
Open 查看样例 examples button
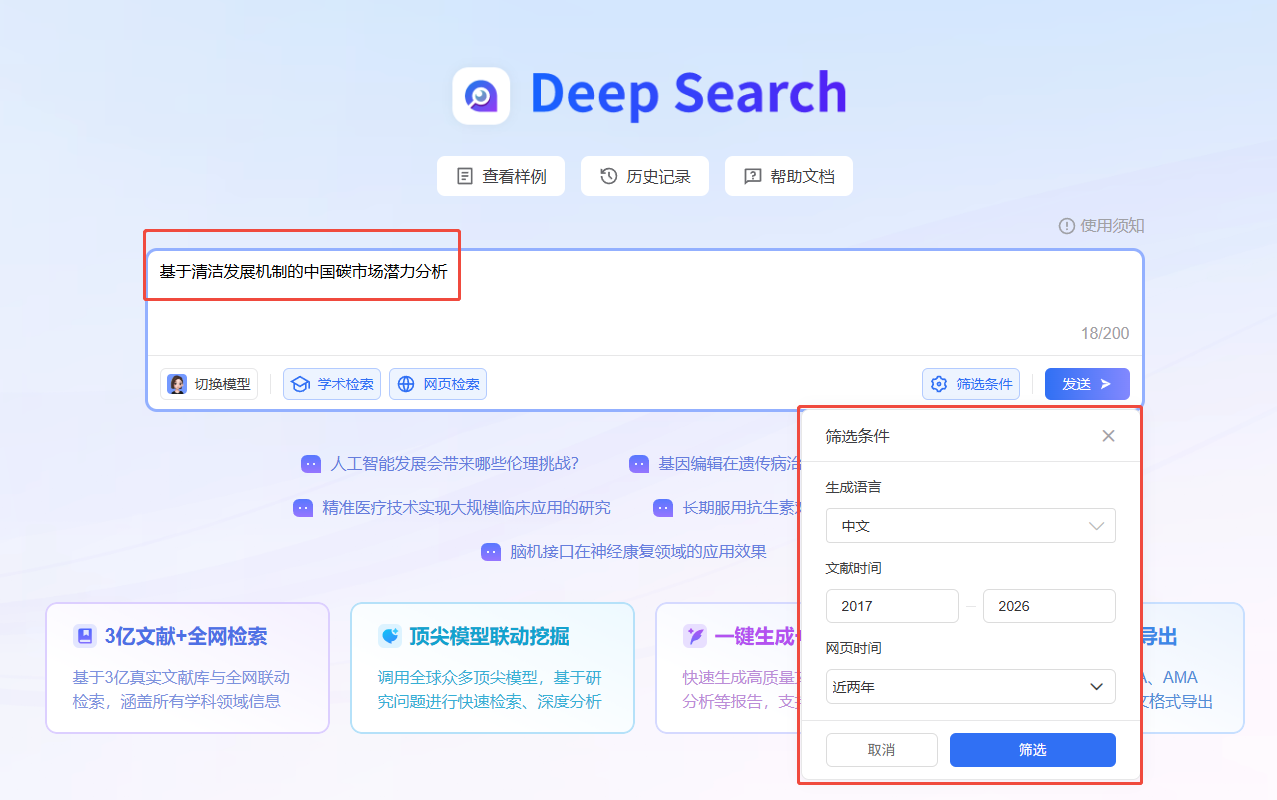(x=501, y=176)
